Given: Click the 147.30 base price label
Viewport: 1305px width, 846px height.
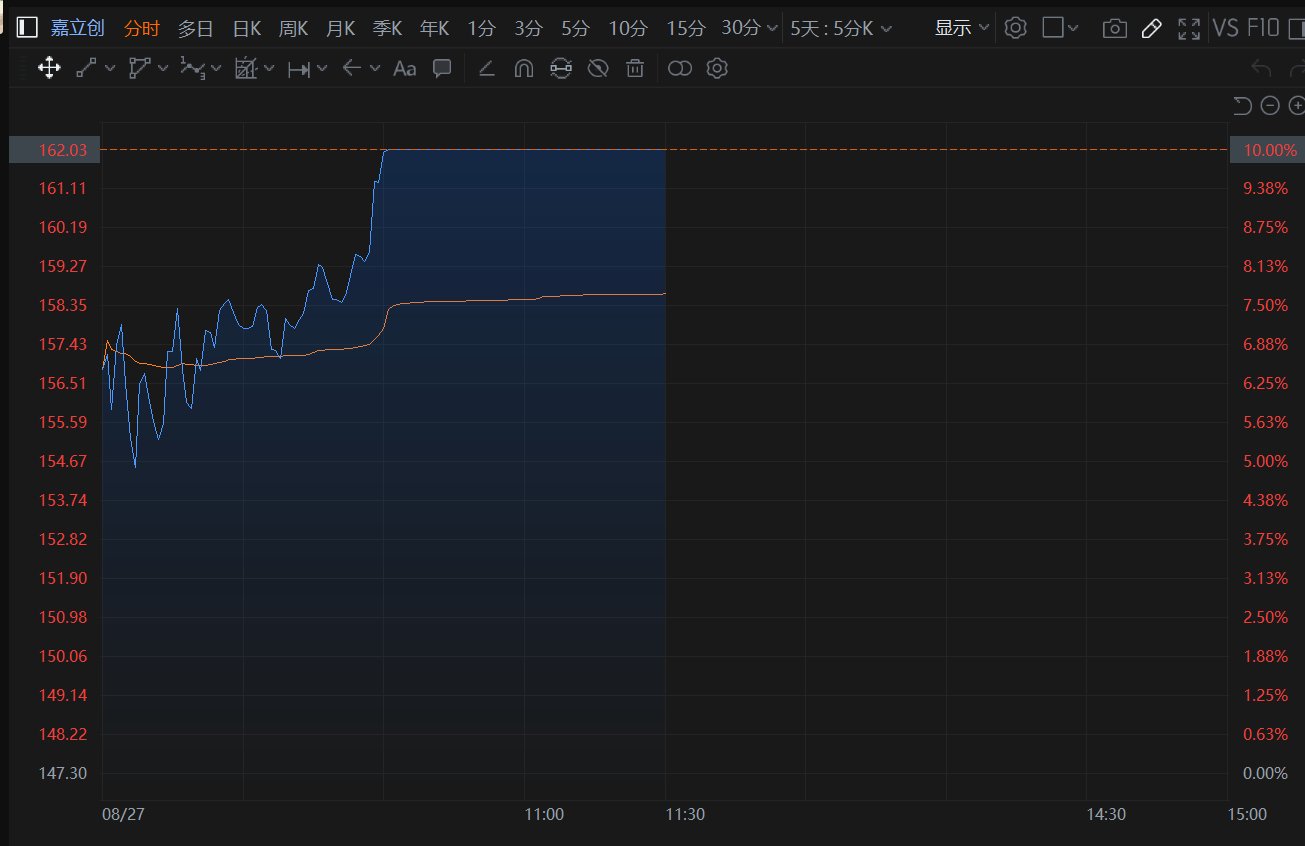Looking at the screenshot, I should [63, 773].
